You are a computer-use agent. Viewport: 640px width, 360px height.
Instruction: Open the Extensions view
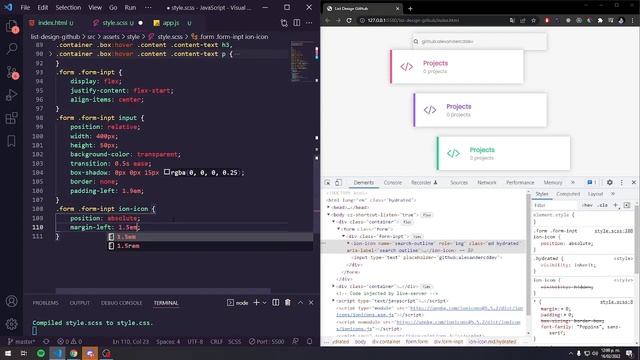(11, 118)
